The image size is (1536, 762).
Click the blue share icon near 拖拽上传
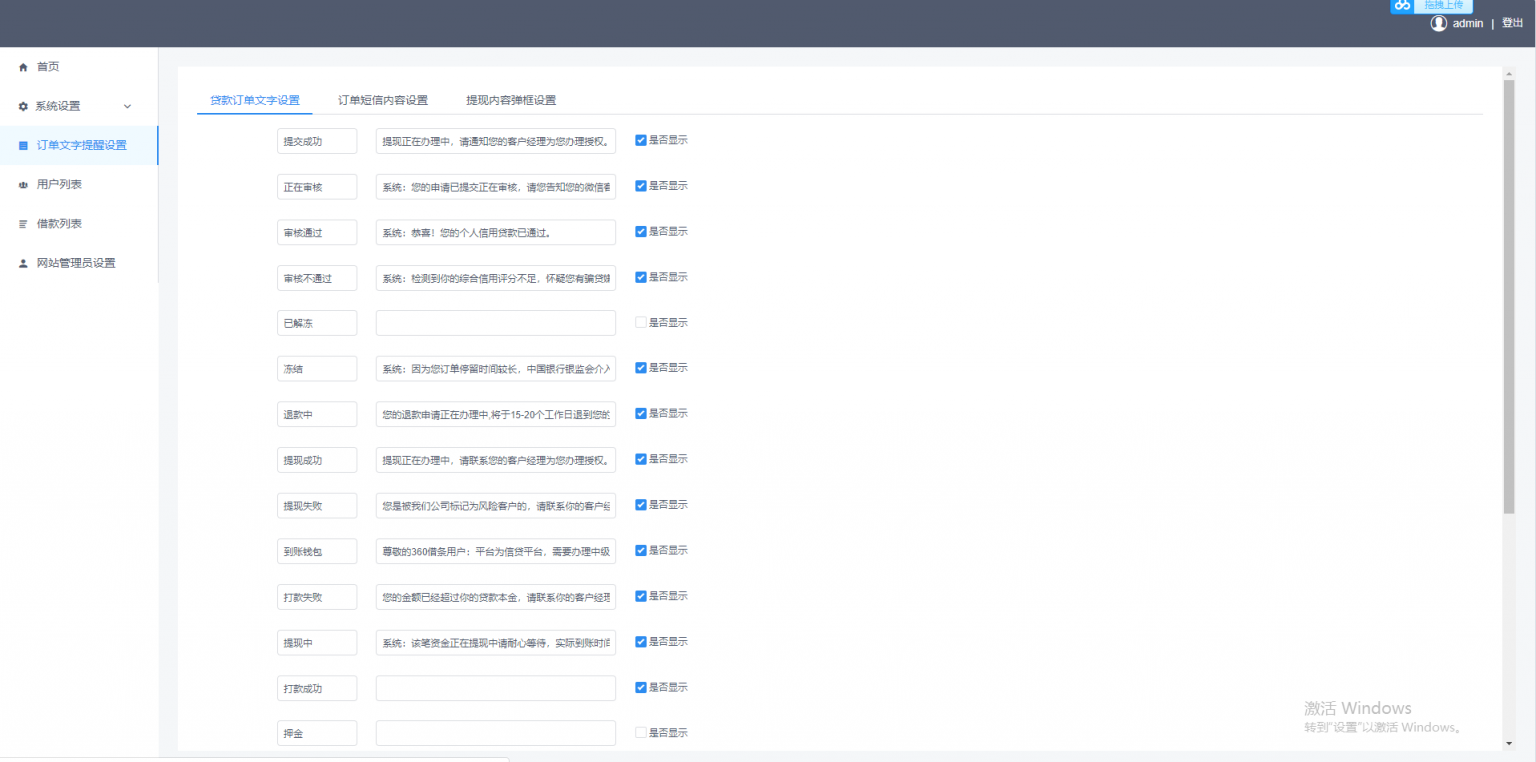click(1401, 5)
